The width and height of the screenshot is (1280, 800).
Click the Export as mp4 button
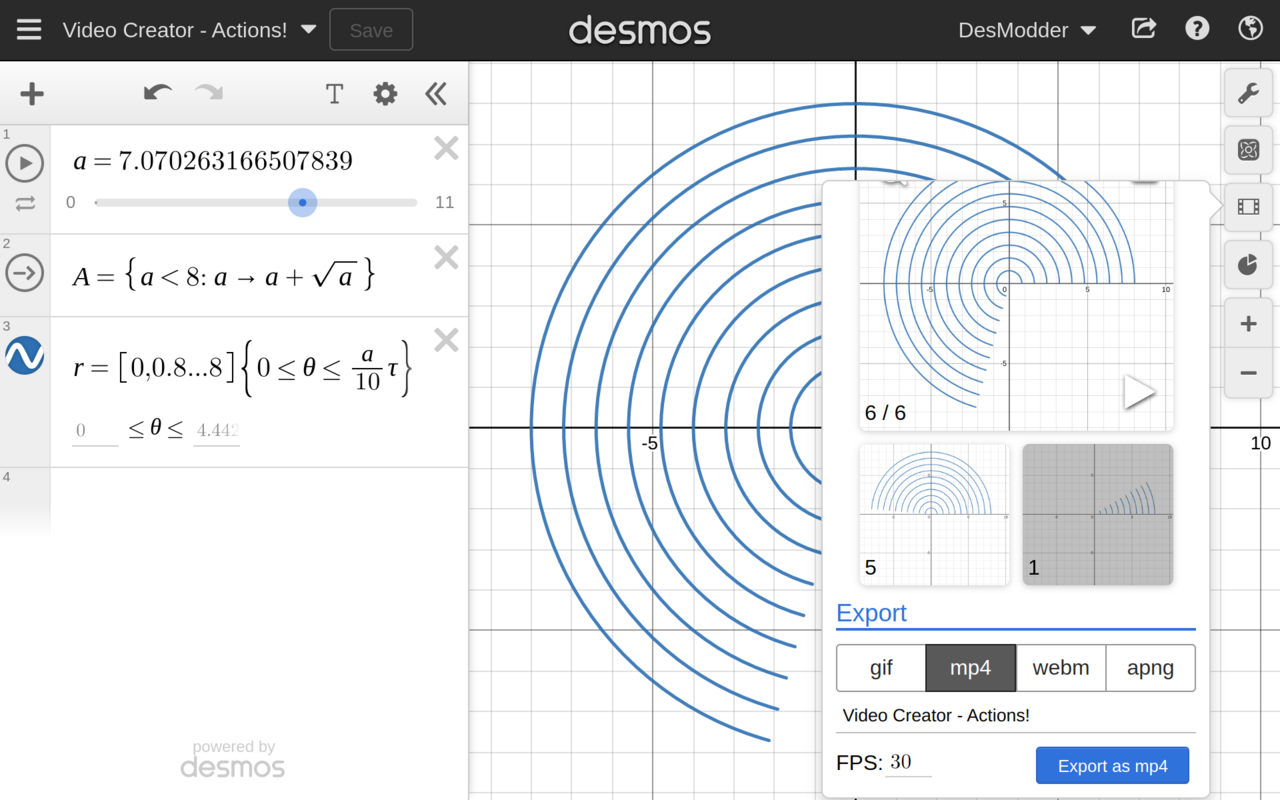1112,765
